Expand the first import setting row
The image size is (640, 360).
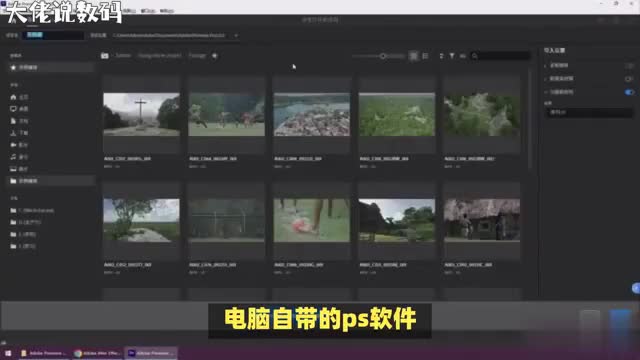coord(546,65)
